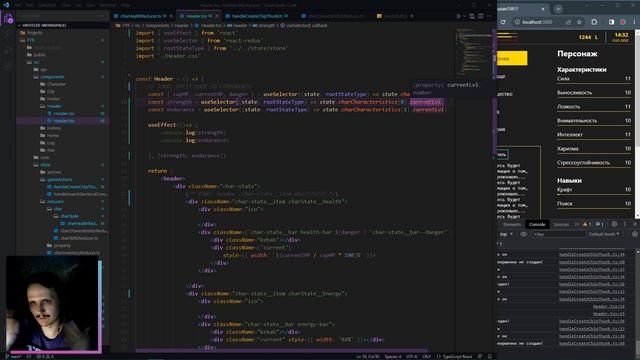Screen dimensions: 640x360
Task: Open notifications bell in VS Code status bar
Action: point(489,357)
